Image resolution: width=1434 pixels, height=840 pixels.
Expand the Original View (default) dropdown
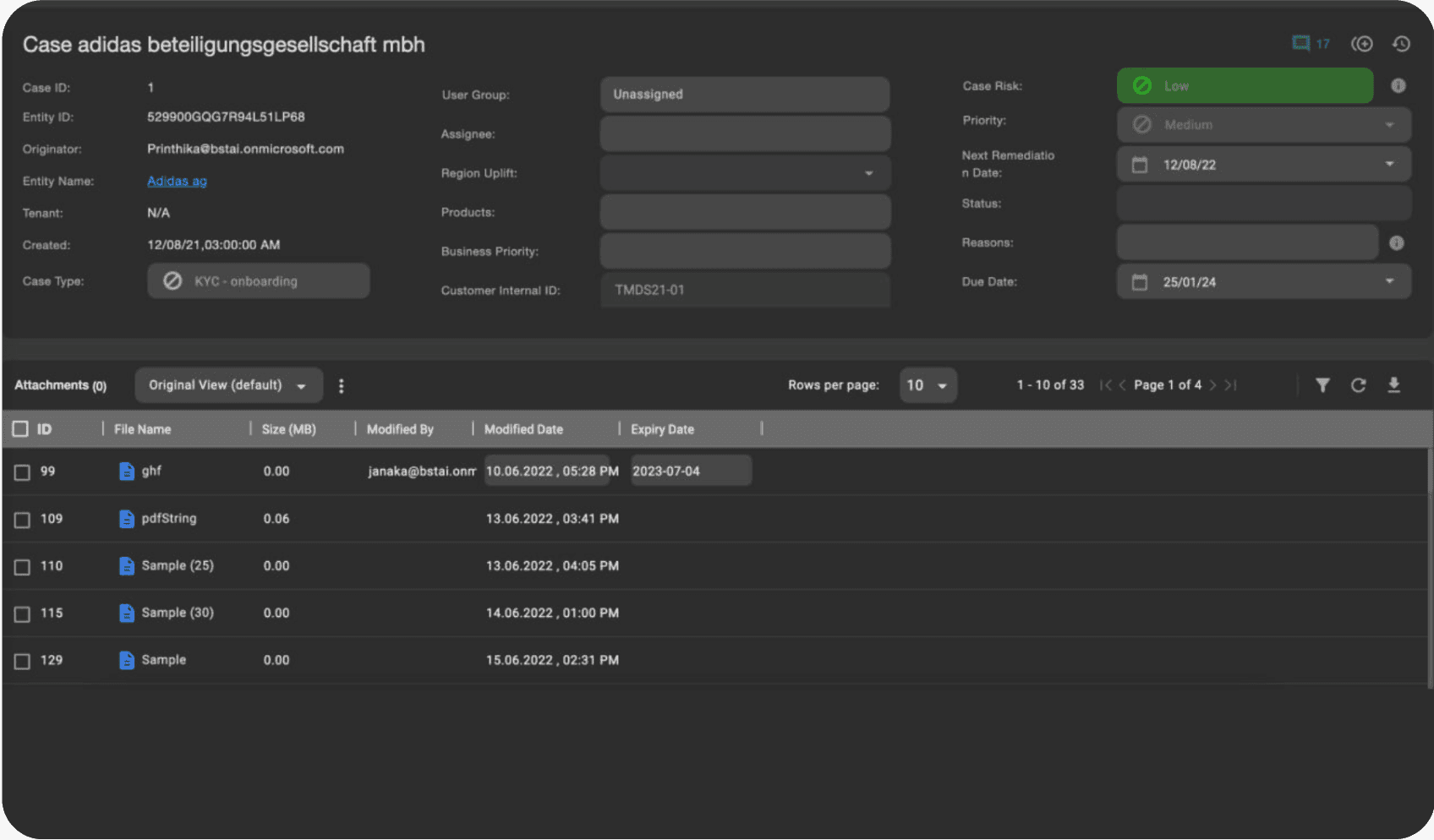(228, 385)
